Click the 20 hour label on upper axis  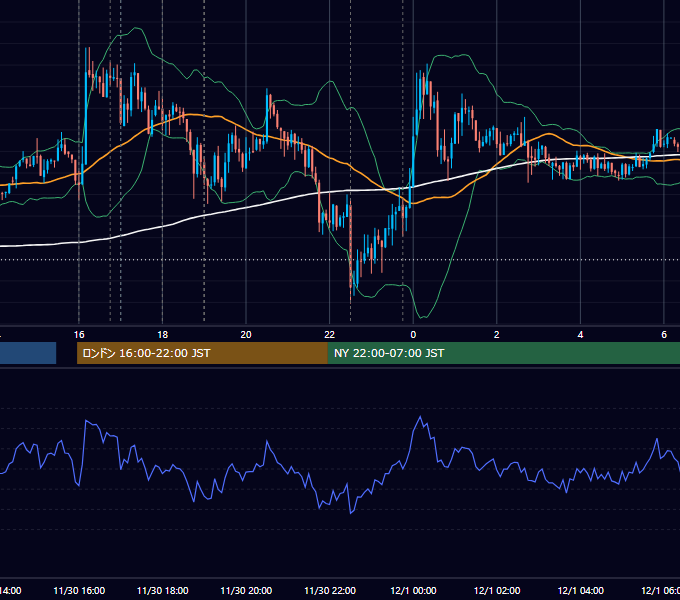pyautogui.click(x=246, y=335)
